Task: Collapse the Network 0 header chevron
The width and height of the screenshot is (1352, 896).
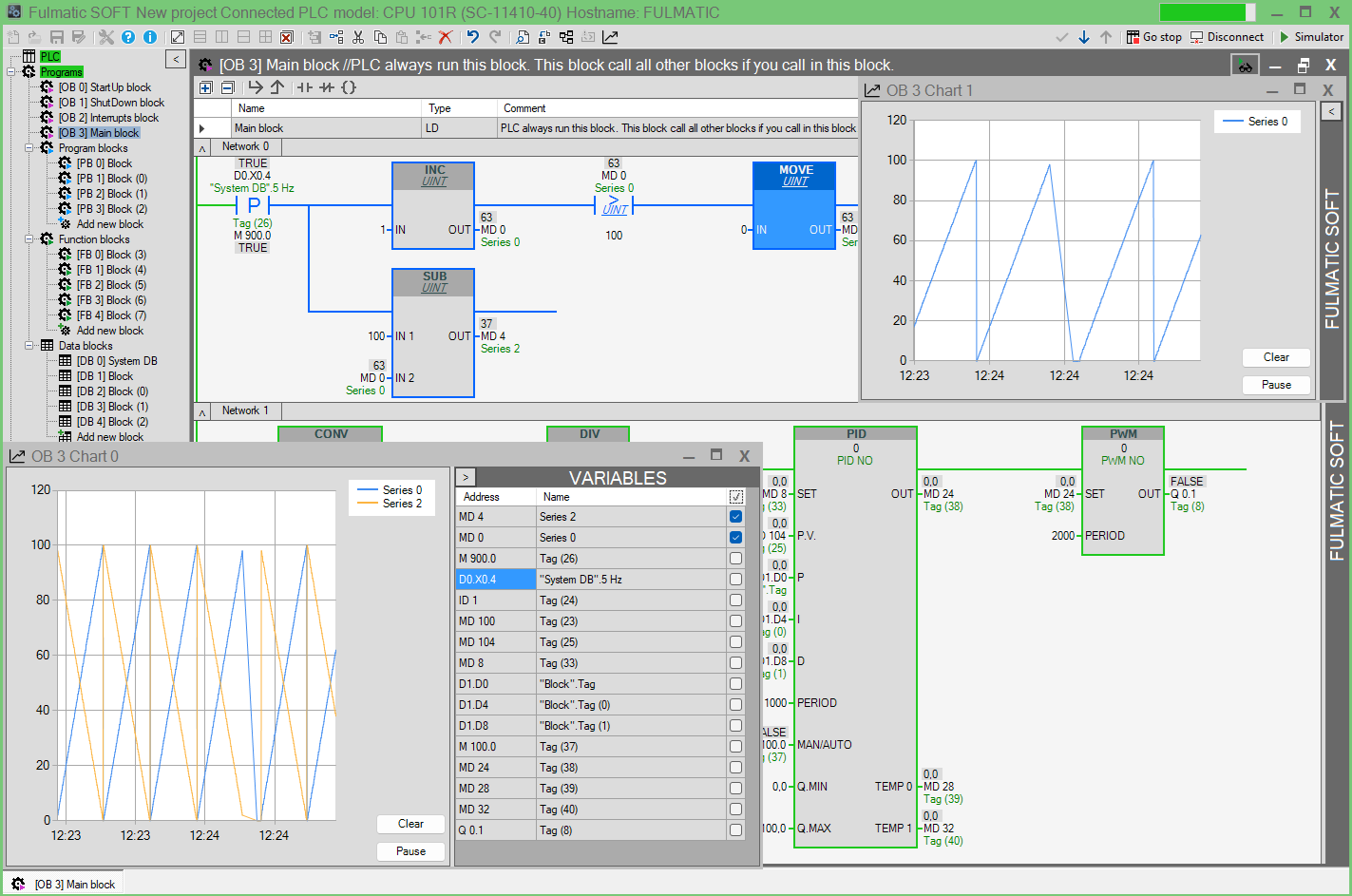Action: coord(200,146)
